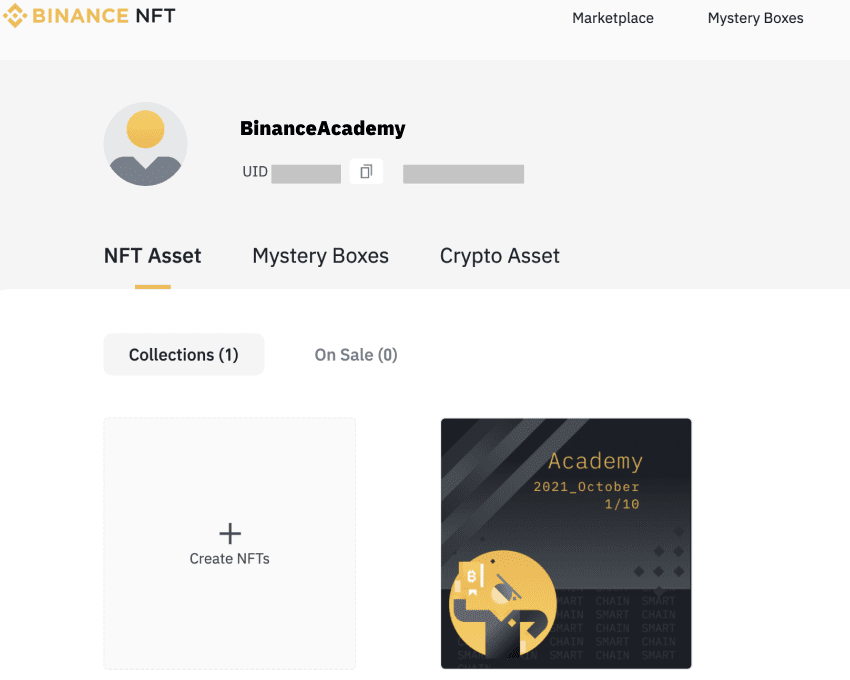Screen dimensions: 850x680
Task: Click the Academy title on the NFT artwork
Action: coord(594,461)
